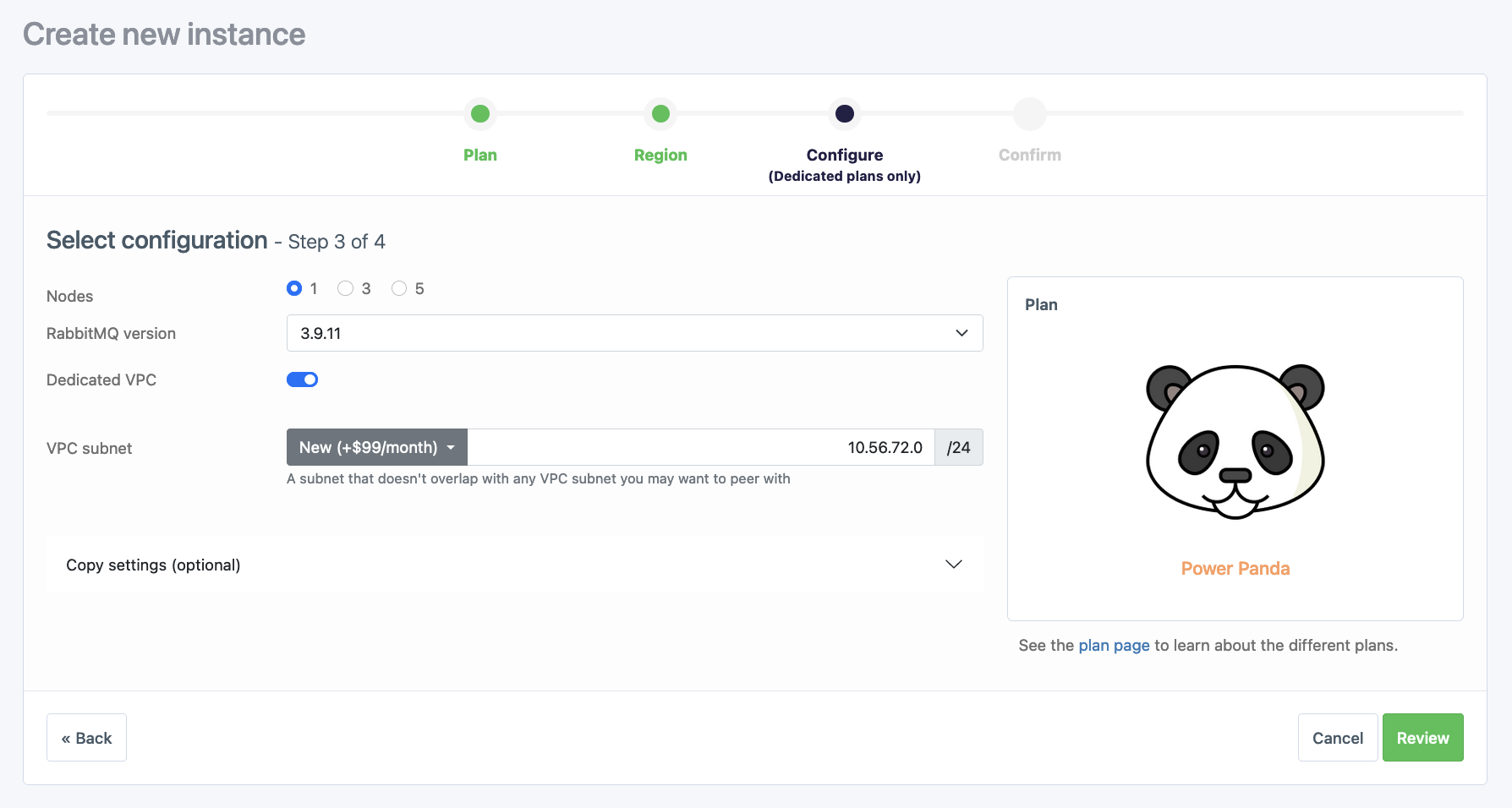Viewport: 1512px width, 808px height.
Task: Click the subnet overlap help text
Action: 539,478
